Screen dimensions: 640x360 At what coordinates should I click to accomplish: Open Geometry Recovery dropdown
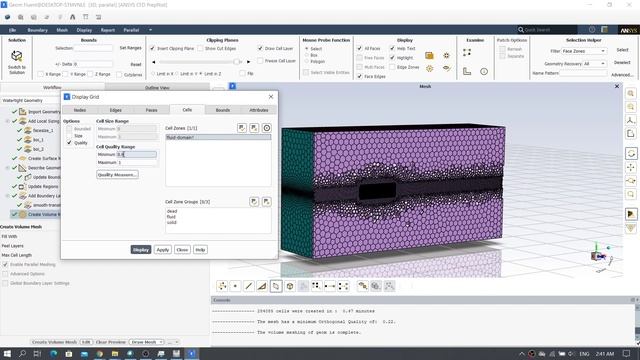[595, 64]
